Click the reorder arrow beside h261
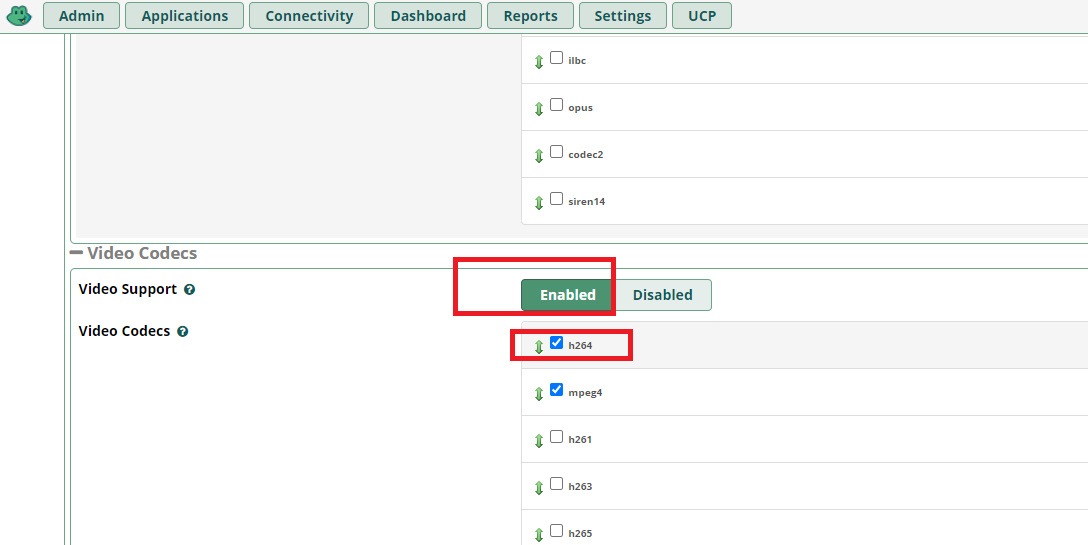The height and width of the screenshot is (545, 1088). (539, 441)
